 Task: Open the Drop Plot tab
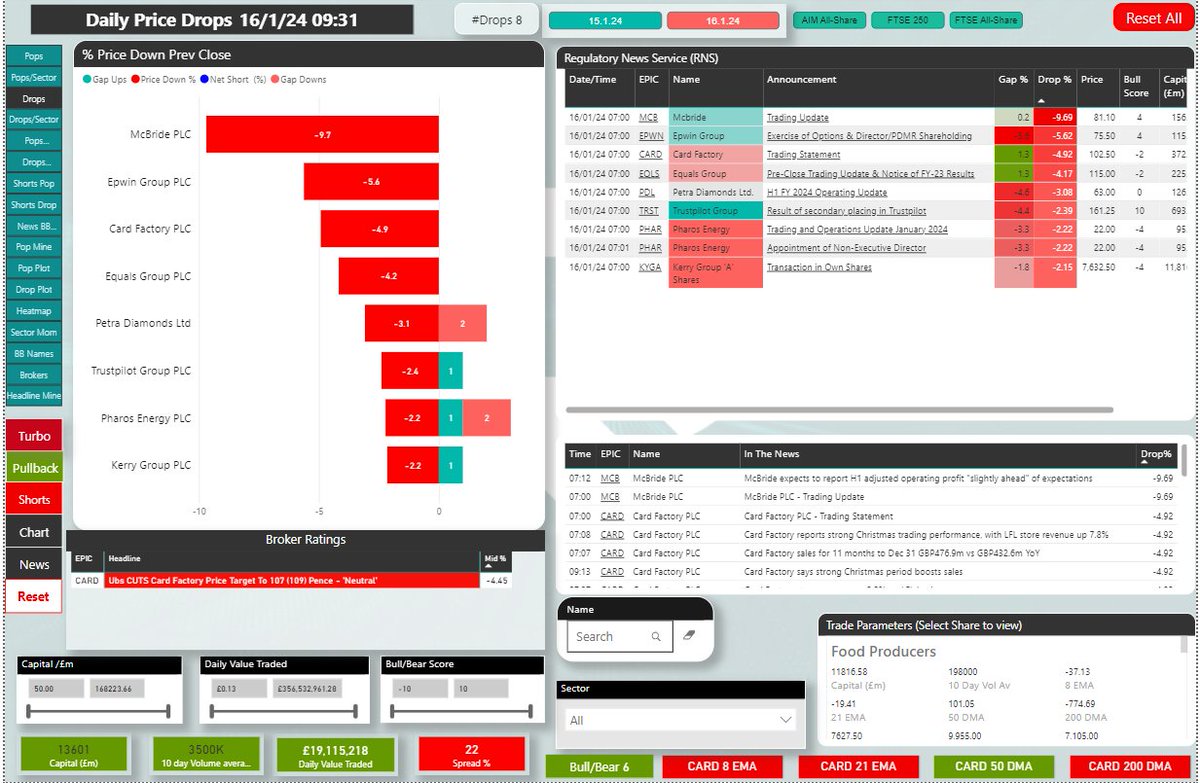pos(33,290)
